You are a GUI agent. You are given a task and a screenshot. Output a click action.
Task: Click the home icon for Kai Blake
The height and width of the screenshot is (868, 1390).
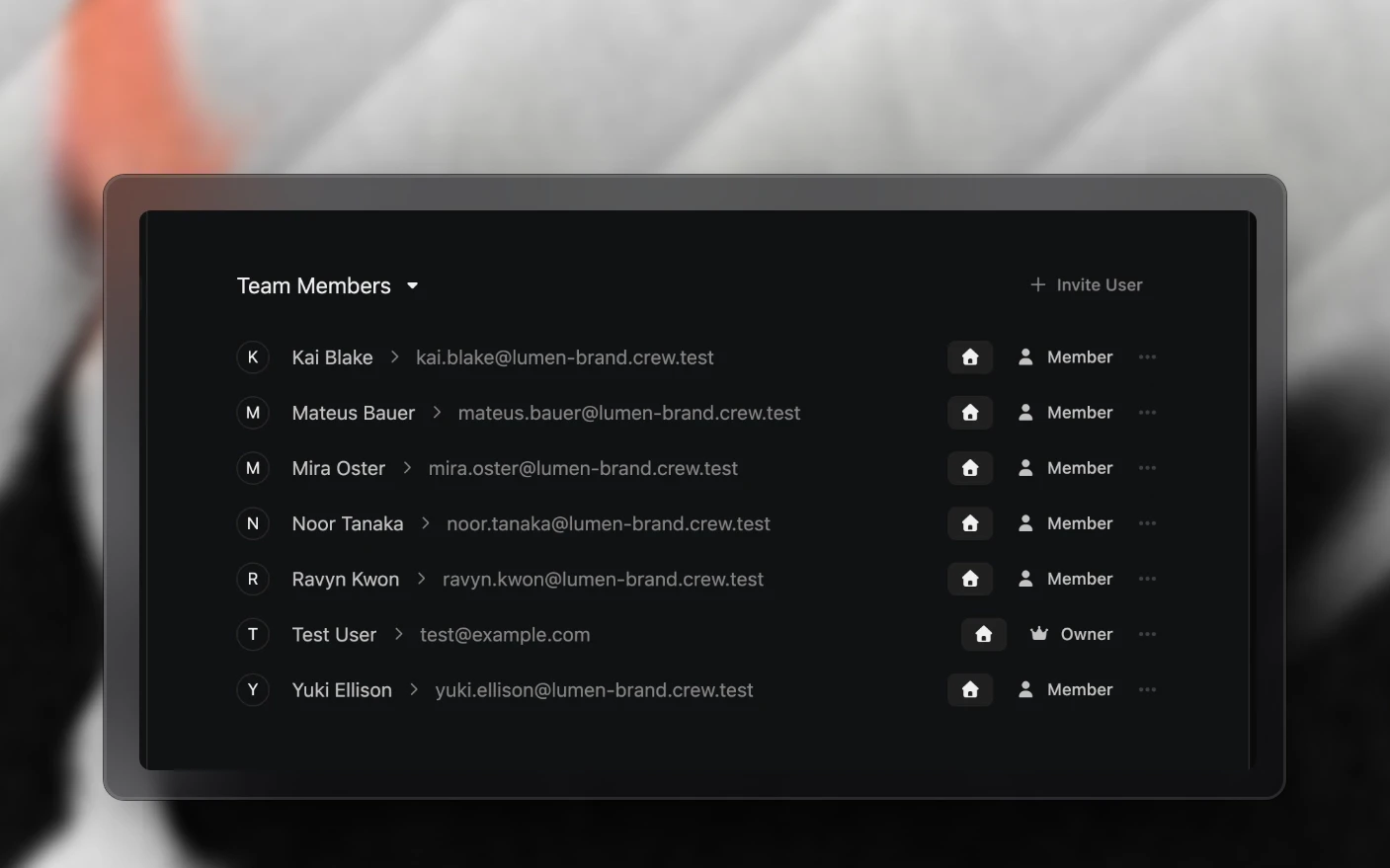pos(970,357)
